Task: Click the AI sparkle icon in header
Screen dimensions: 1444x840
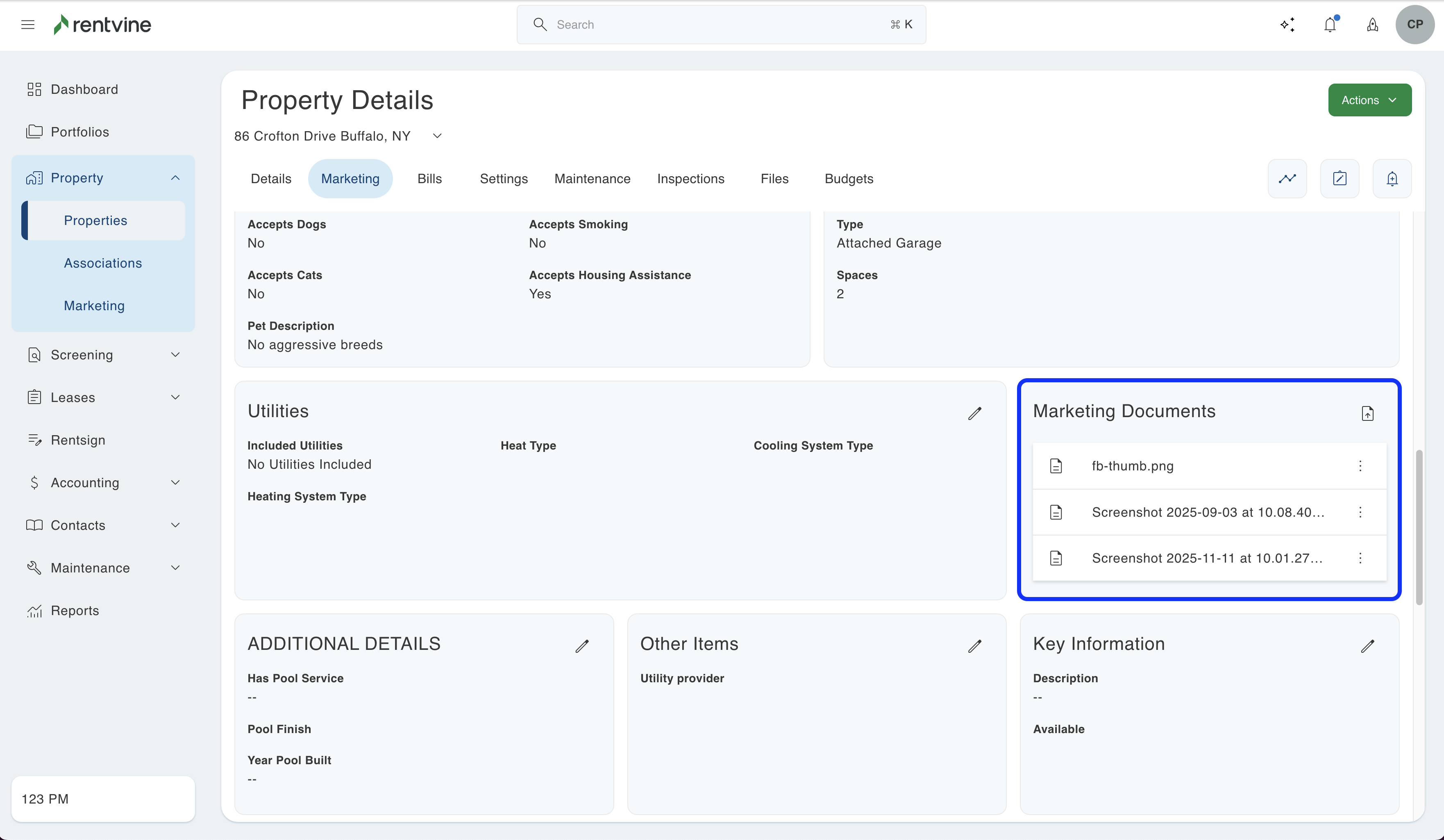Action: point(1287,25)
